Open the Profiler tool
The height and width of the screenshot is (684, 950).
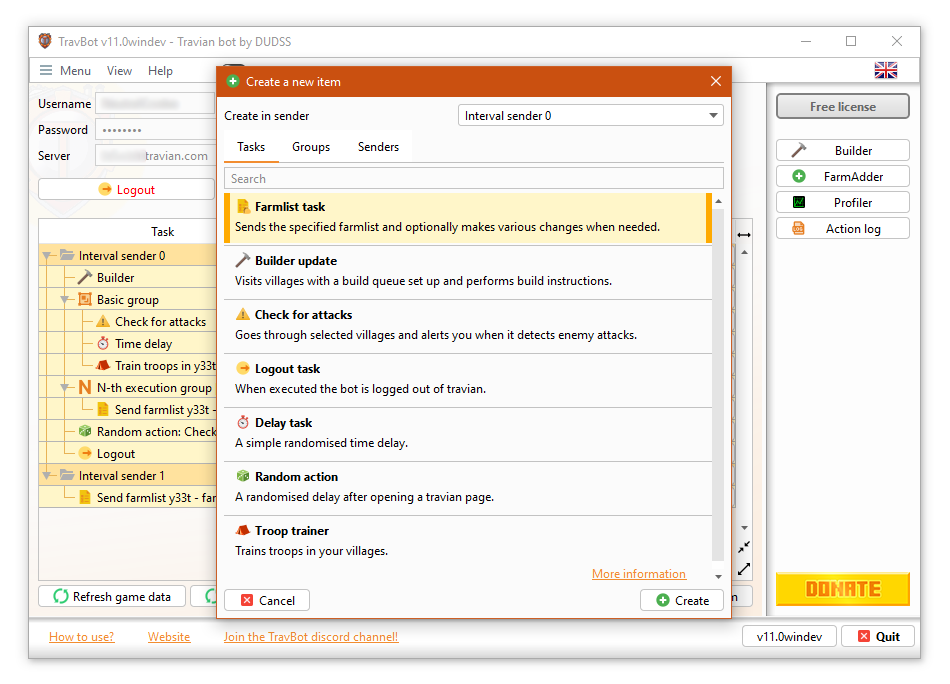click(842, 202)
